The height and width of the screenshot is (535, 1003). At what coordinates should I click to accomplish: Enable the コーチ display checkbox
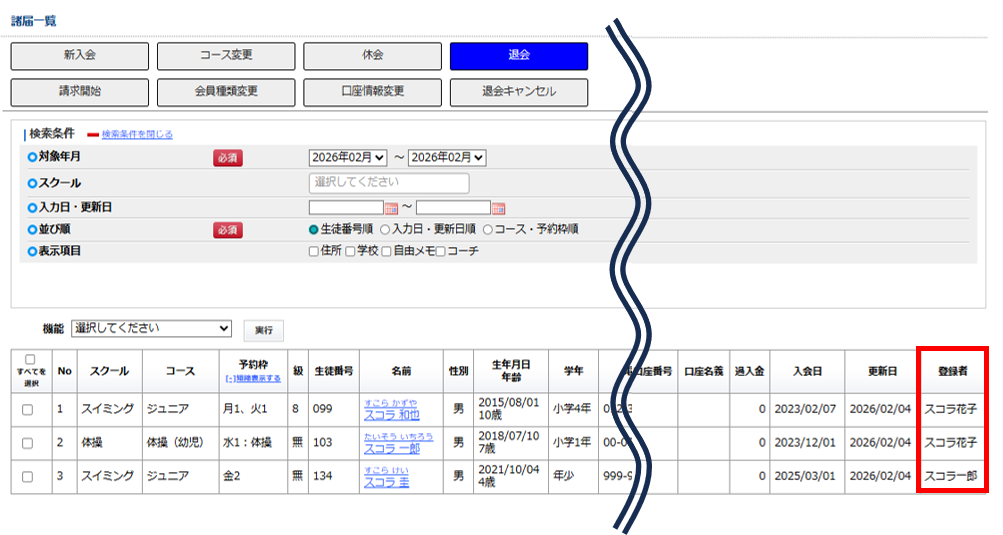click(x=441, y=252)
